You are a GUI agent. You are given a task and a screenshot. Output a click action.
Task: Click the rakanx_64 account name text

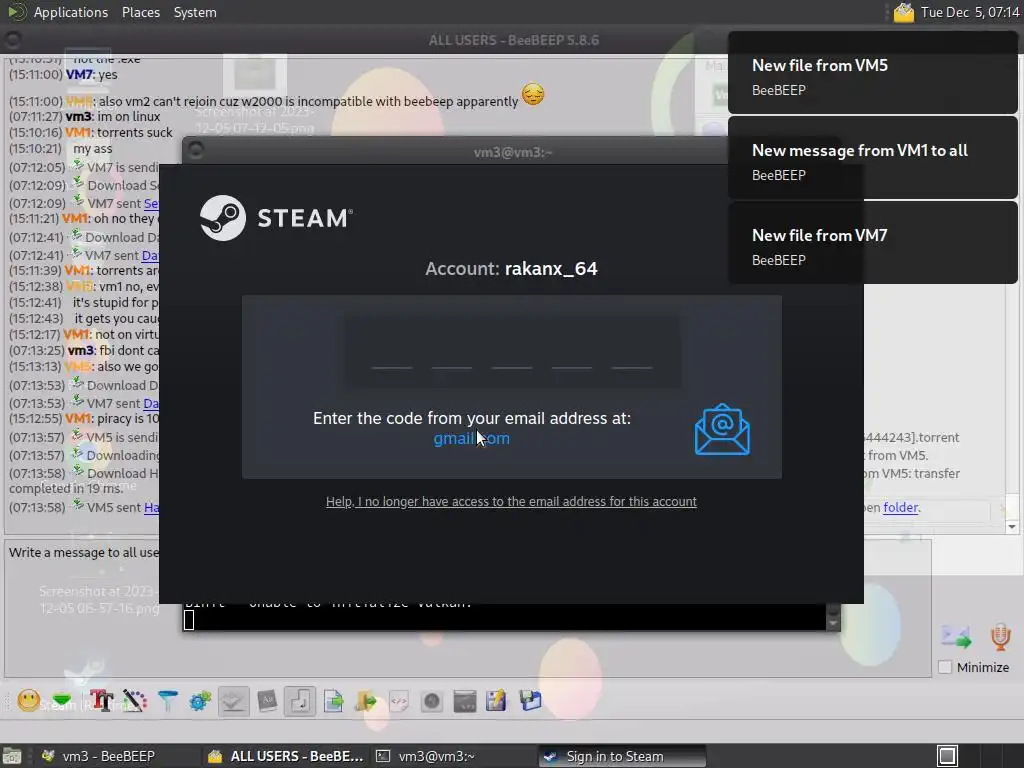pyautogui.click(x=551, y=268)
